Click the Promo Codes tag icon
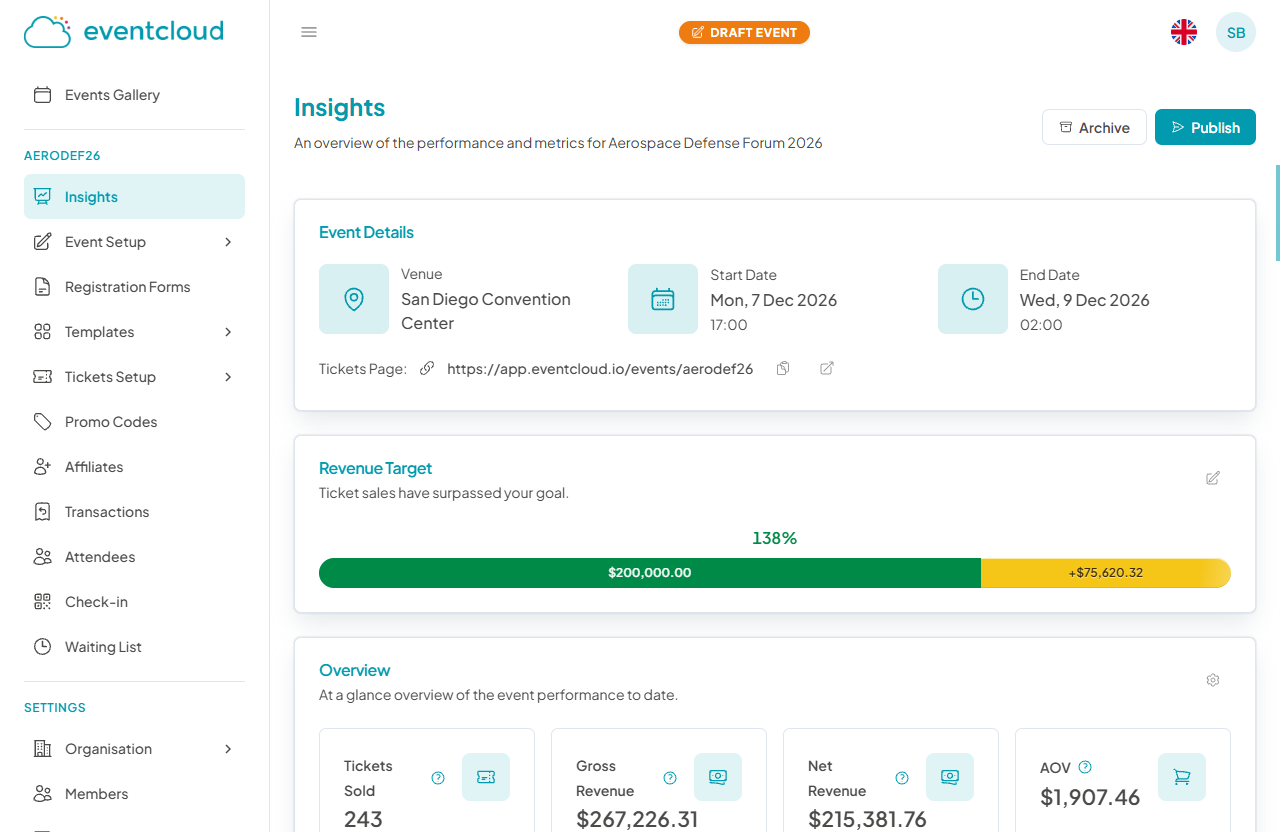Image resolution: width=1280 pixels, height=832 pixels. [42, 422]
